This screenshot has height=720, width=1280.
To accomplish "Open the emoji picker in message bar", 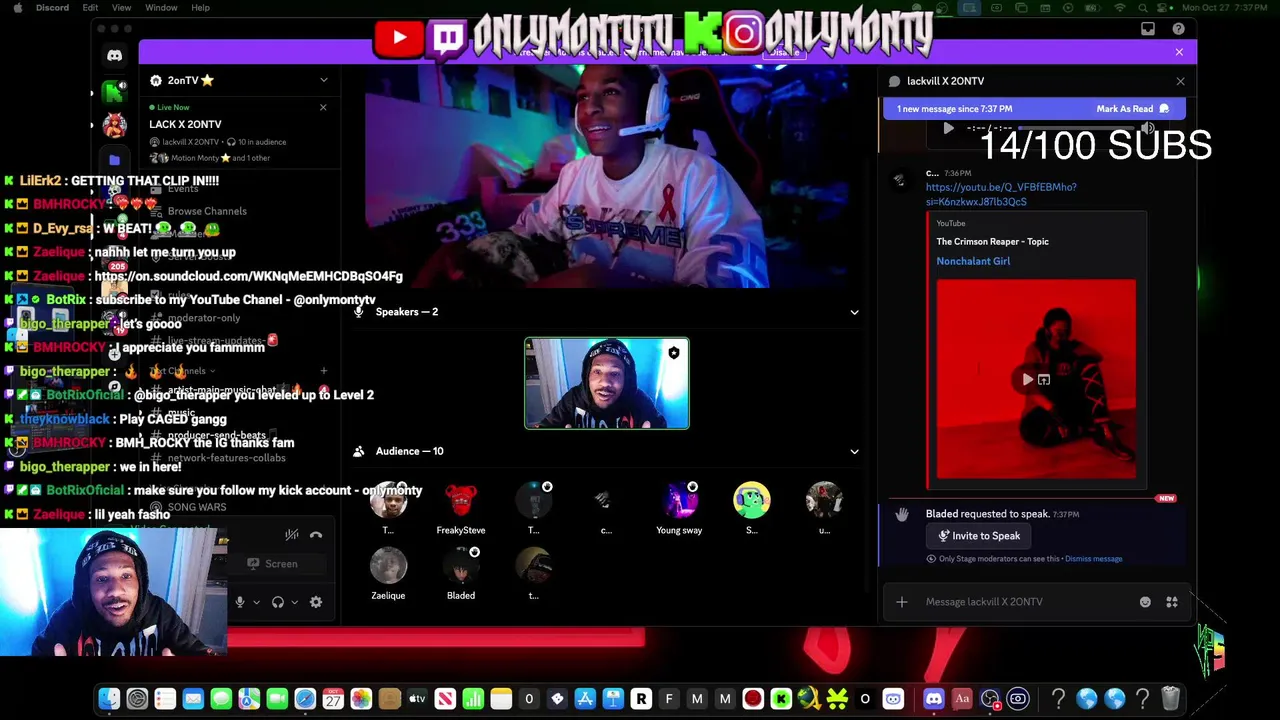I will point(1145,602).
